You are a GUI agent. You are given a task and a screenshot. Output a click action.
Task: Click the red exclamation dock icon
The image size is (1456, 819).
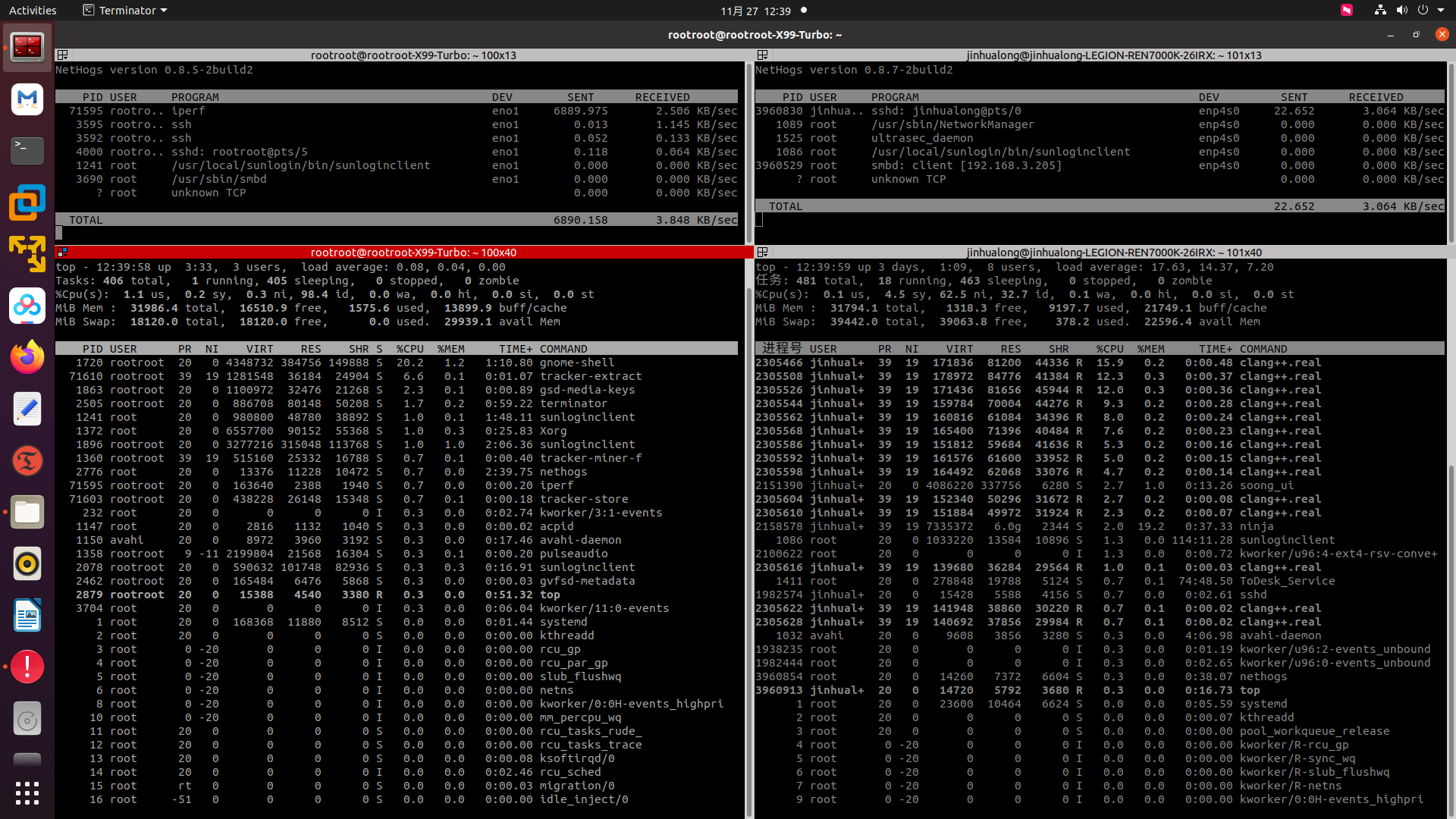pyautogui.click(x=27, y=667)
